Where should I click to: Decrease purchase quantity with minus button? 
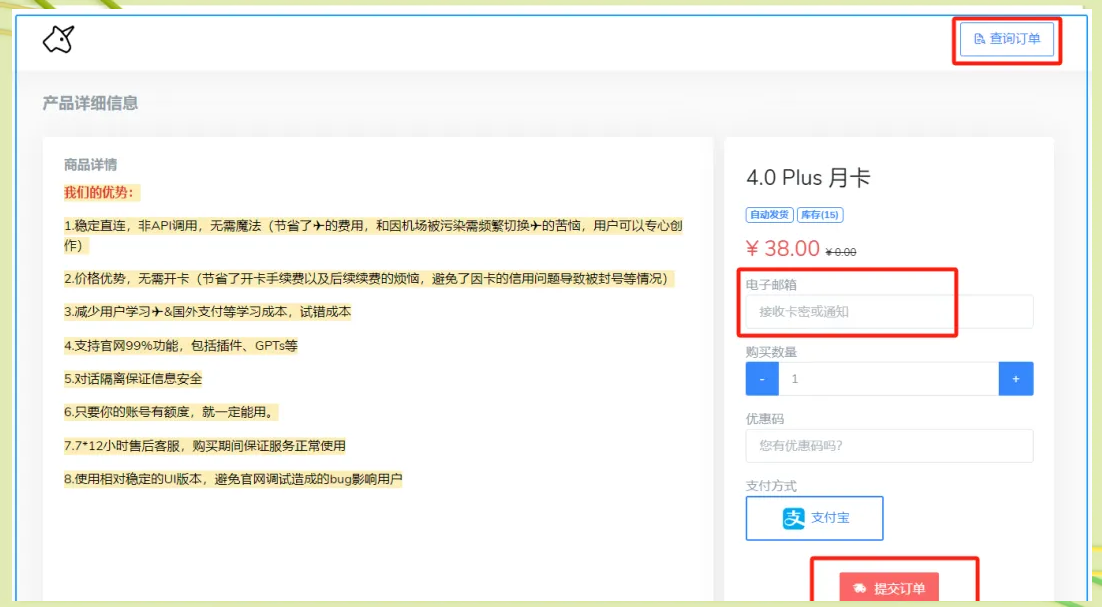762,379
